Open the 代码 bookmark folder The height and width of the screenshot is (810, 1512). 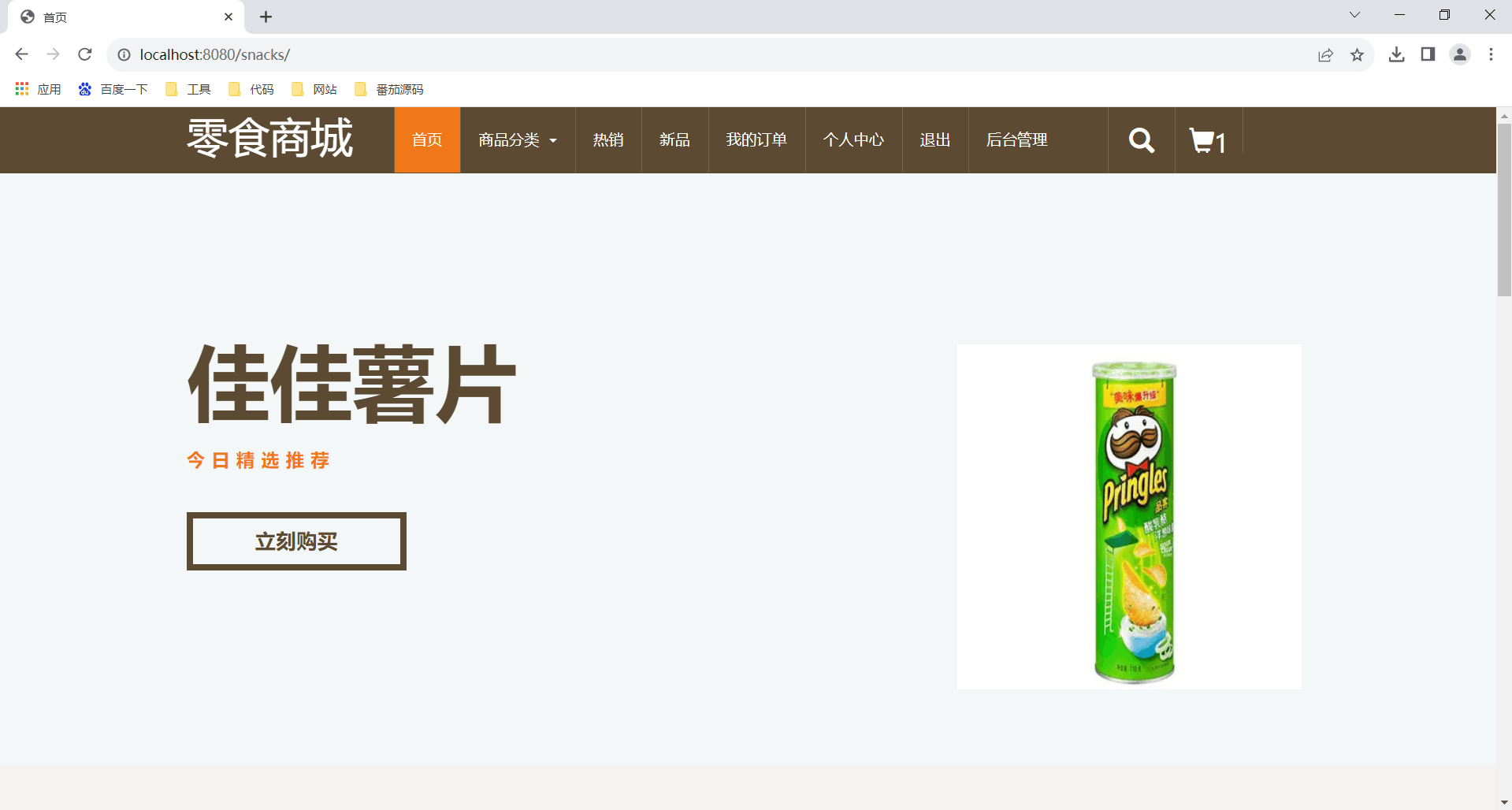251,89
